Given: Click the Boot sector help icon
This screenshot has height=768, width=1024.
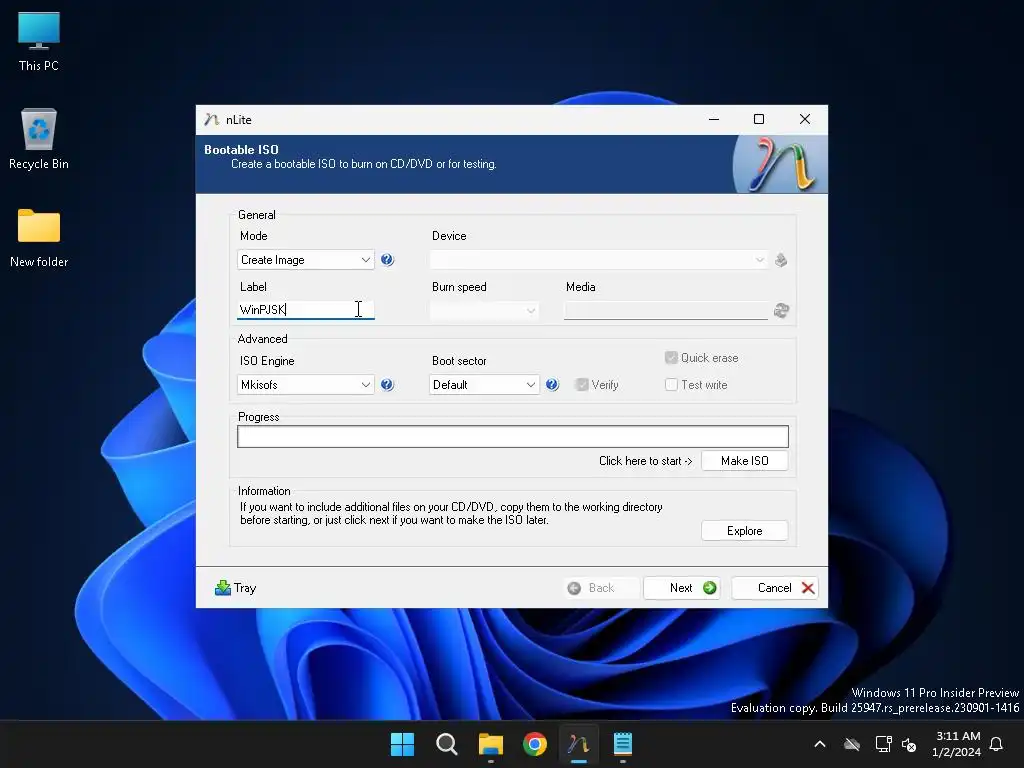Looking at the screenshot, I should point(552,385).
